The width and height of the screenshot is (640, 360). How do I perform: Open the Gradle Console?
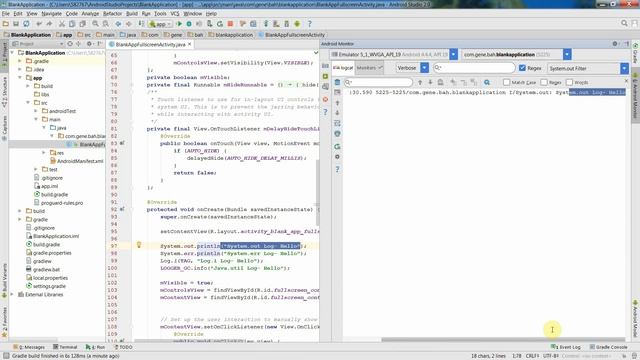(x=609, y=347)
